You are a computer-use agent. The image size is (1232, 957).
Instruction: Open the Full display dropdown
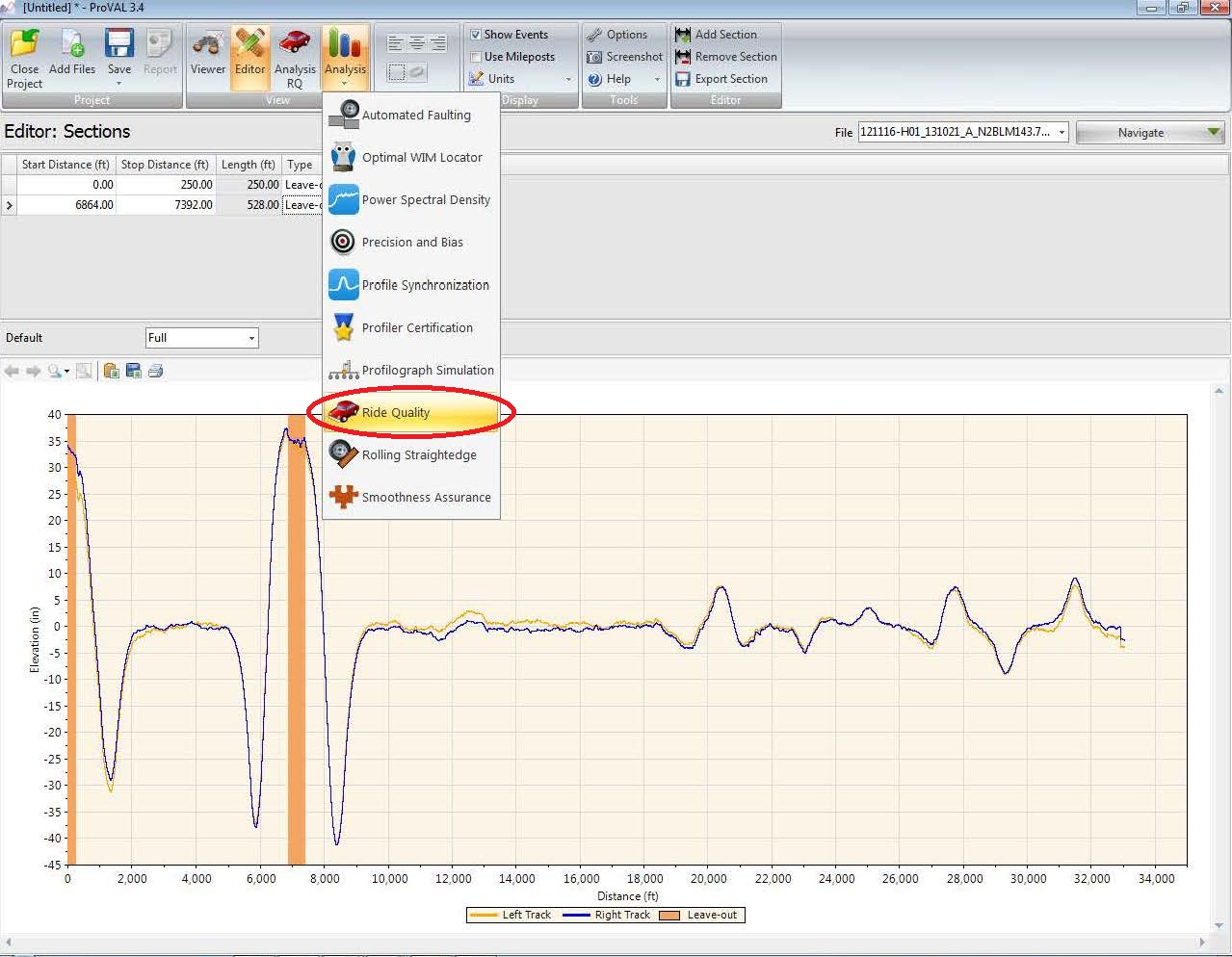click(x=201, y=338)
